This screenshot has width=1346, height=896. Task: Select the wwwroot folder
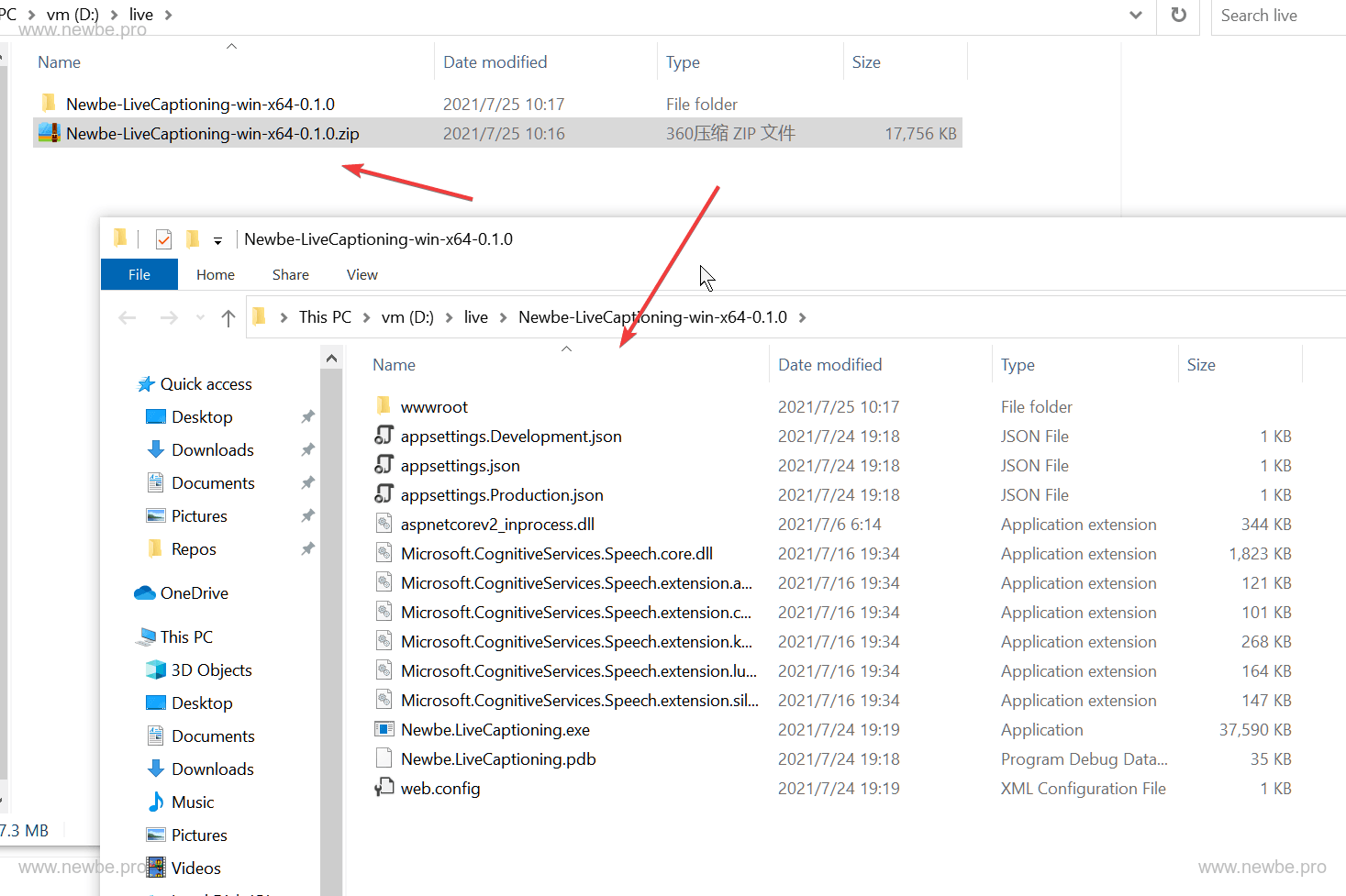coord(434,407)
